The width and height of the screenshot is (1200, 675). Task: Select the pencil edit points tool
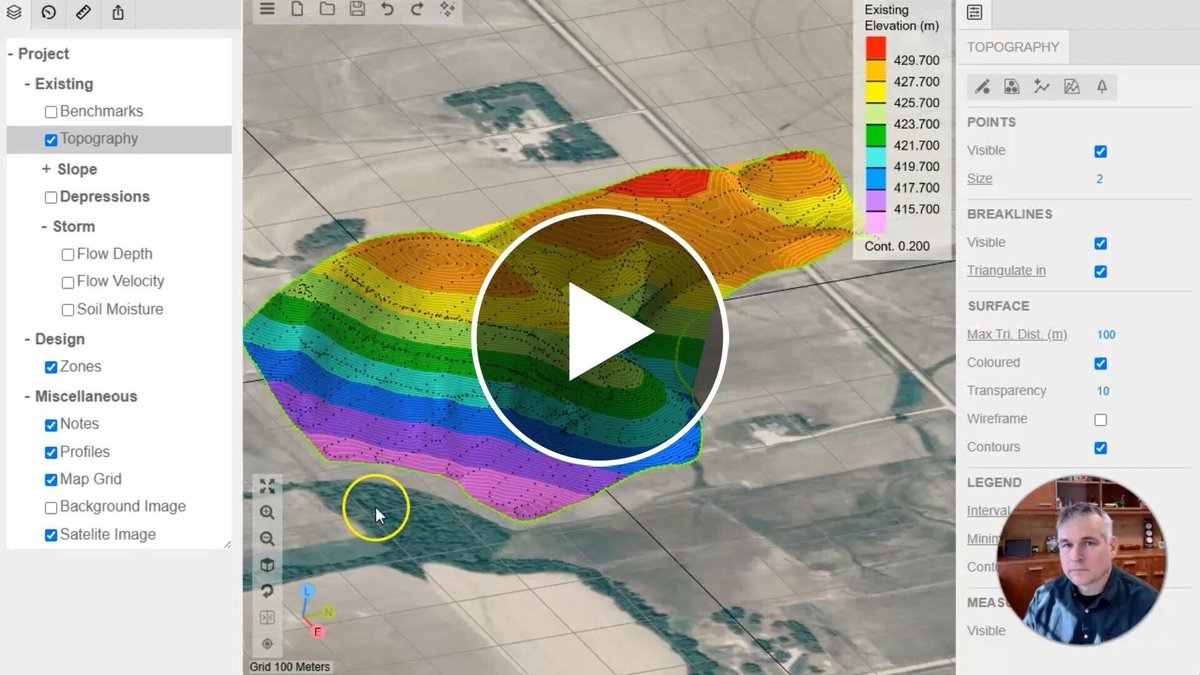click(x=982, y=87)
